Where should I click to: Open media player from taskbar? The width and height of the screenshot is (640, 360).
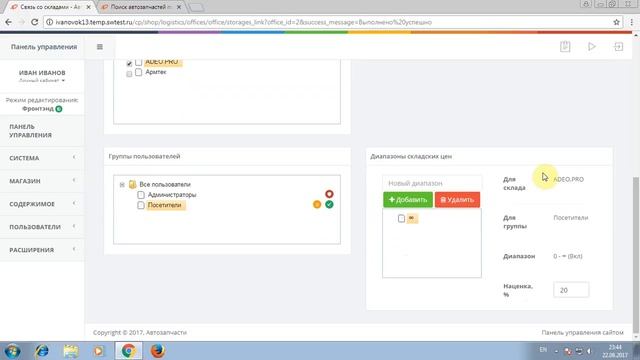pos(98,351)
